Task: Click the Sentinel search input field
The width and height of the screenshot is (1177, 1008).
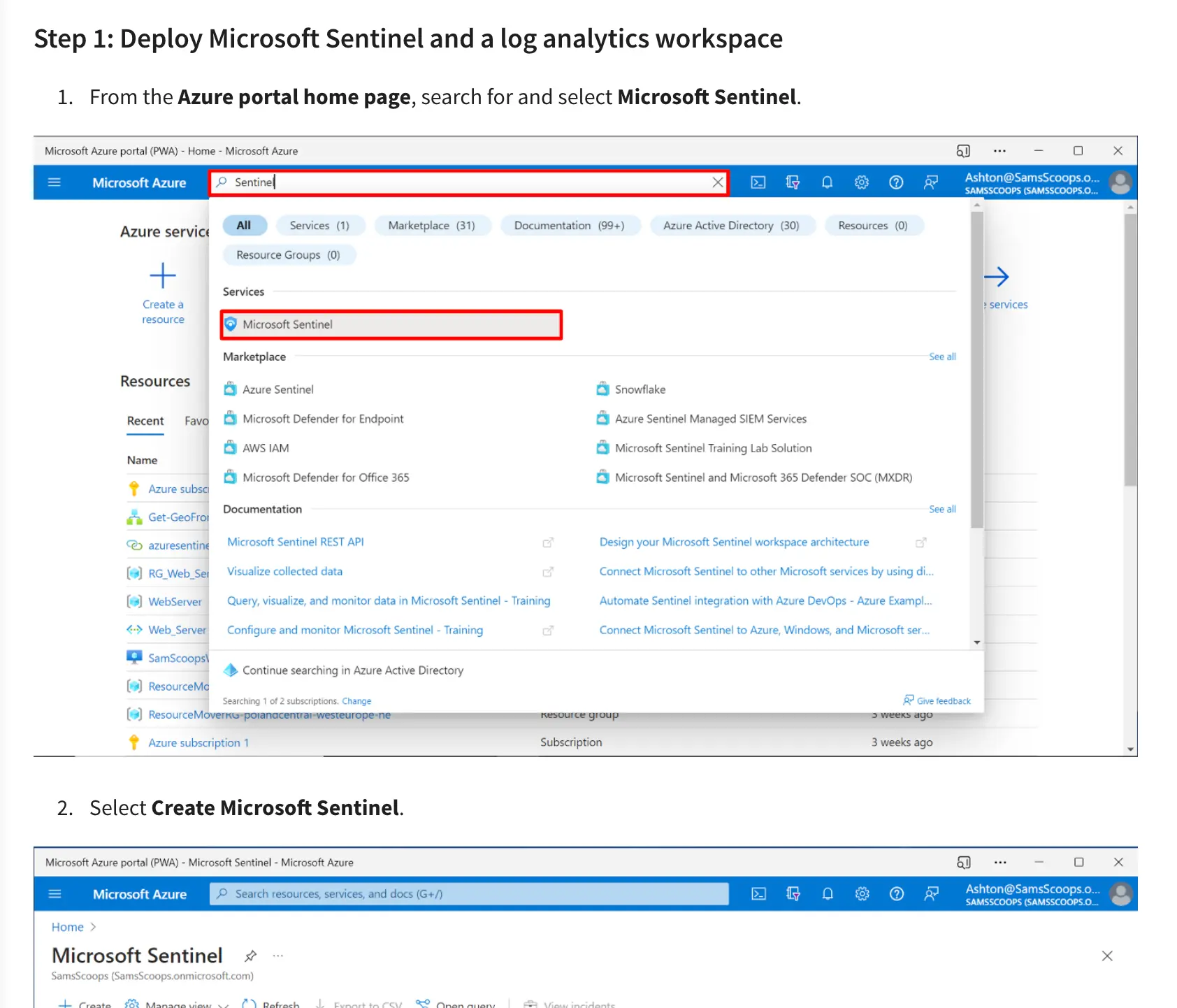Action: coord(468,182)
